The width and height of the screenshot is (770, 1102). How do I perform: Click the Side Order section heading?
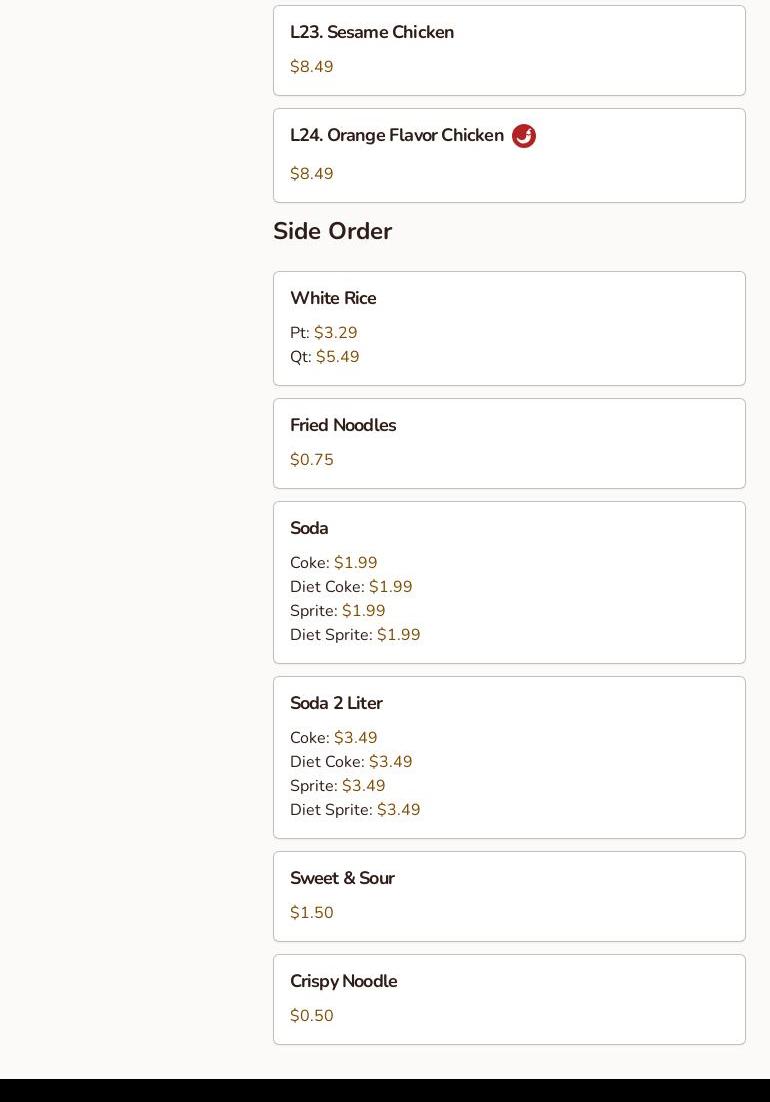(x=332, y=231)
